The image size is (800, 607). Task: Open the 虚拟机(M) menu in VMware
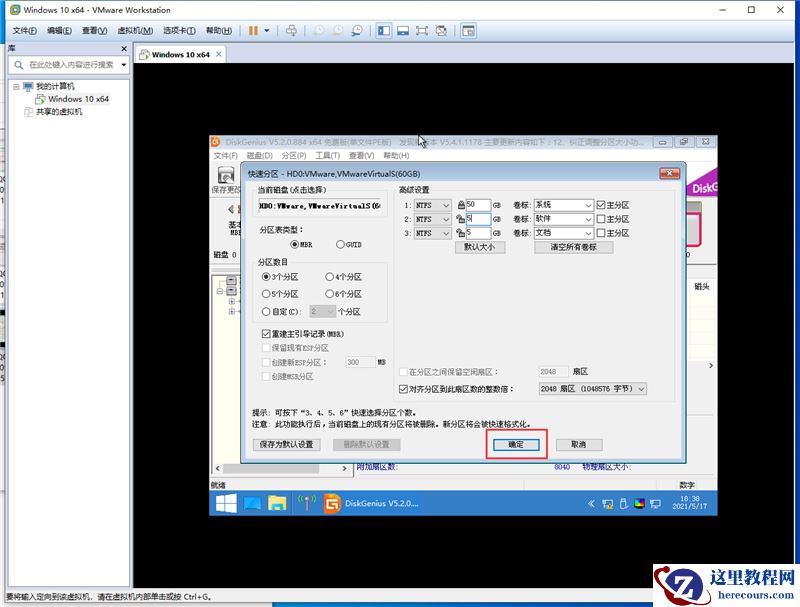(135, 31)
